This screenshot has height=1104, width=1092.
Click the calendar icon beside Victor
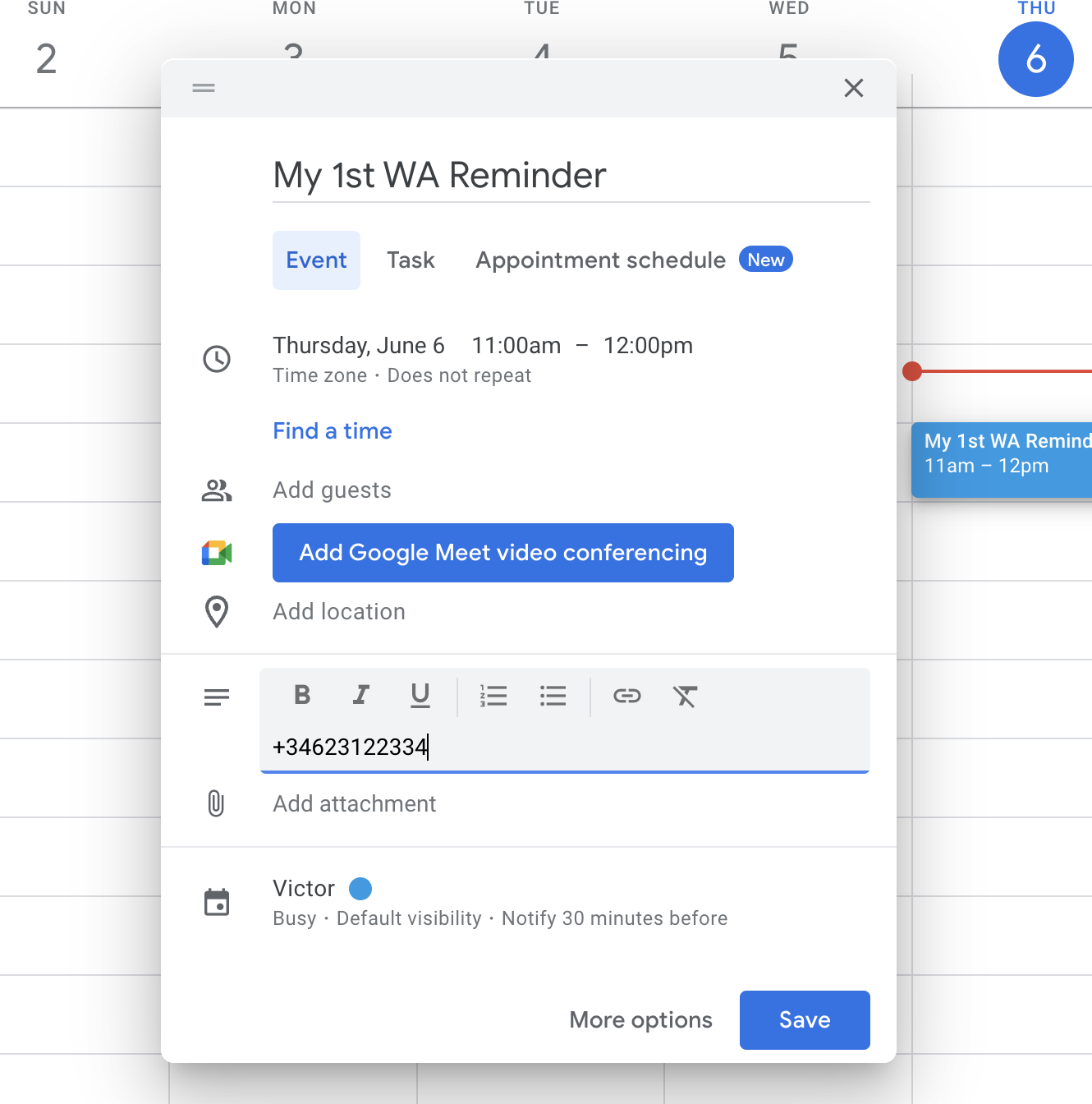(x=217, y=902)
